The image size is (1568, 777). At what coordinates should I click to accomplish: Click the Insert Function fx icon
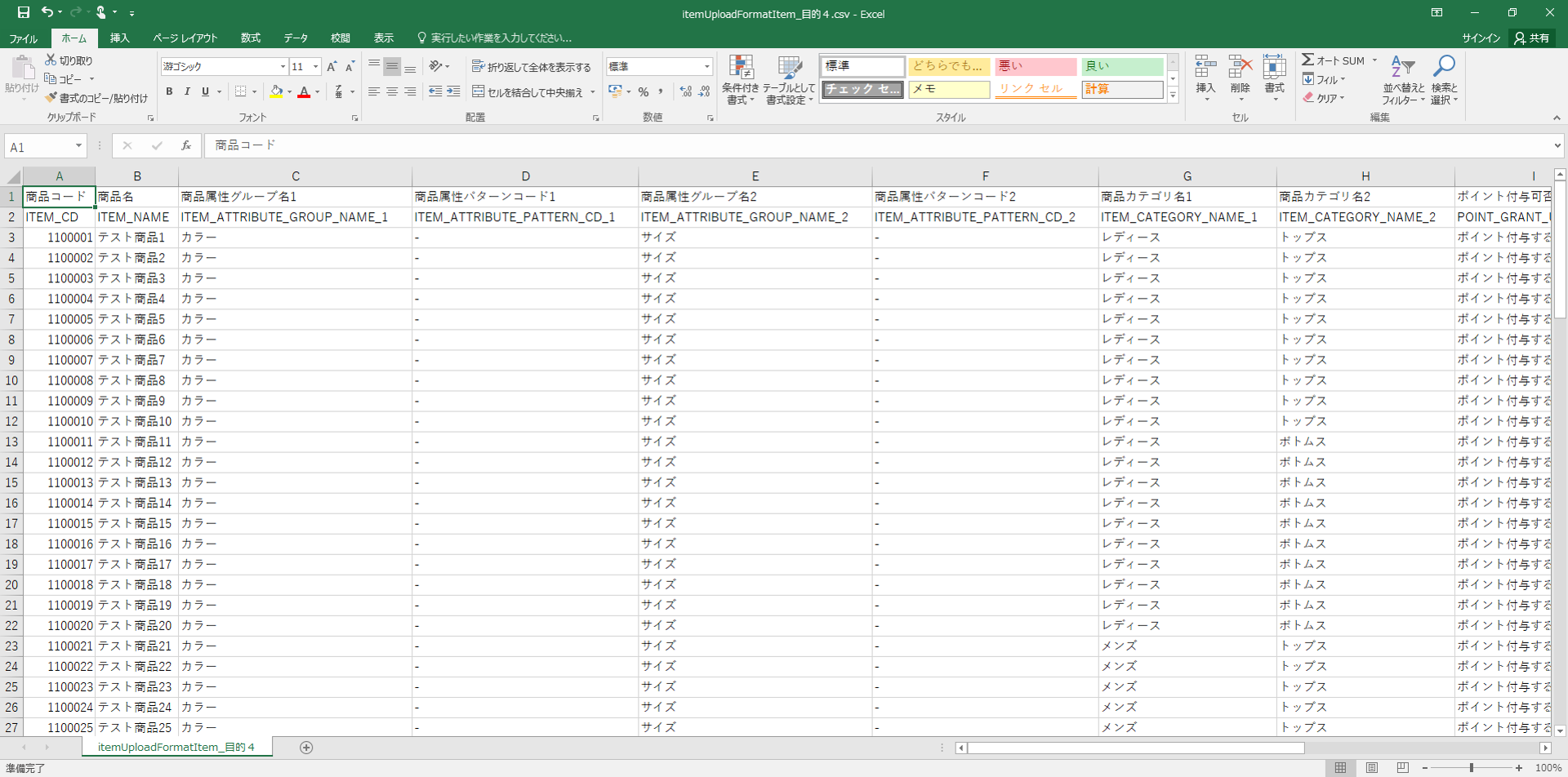pyautogui.click(x=186, y=145)
